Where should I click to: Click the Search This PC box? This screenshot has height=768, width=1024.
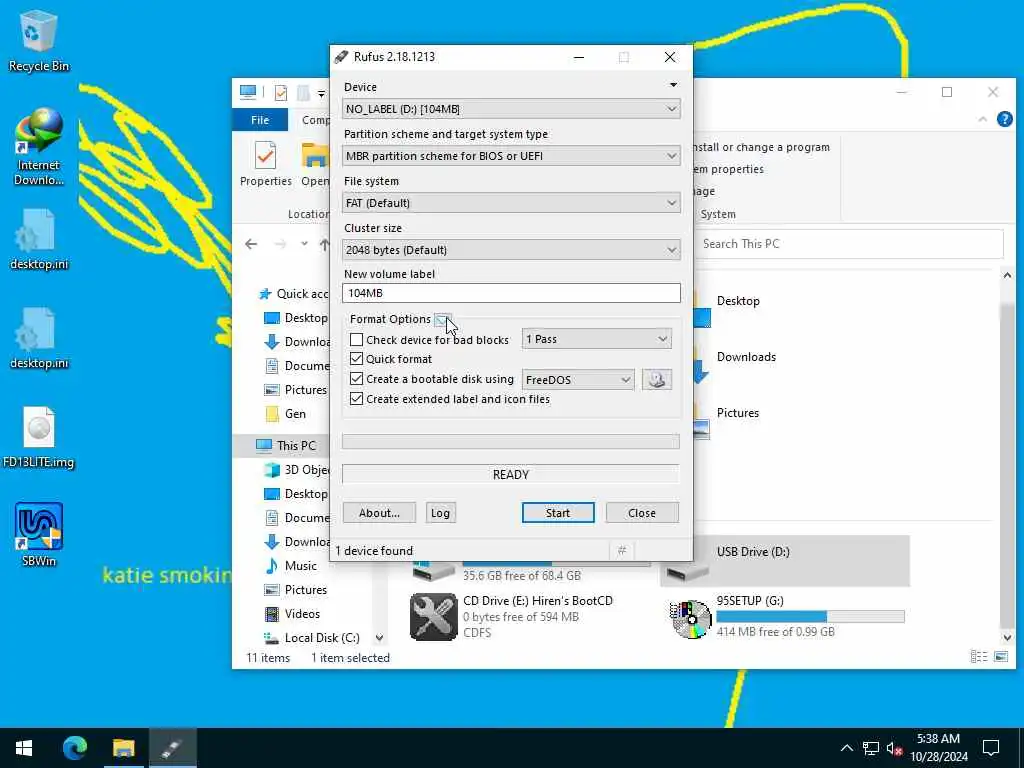click(849, 244)
